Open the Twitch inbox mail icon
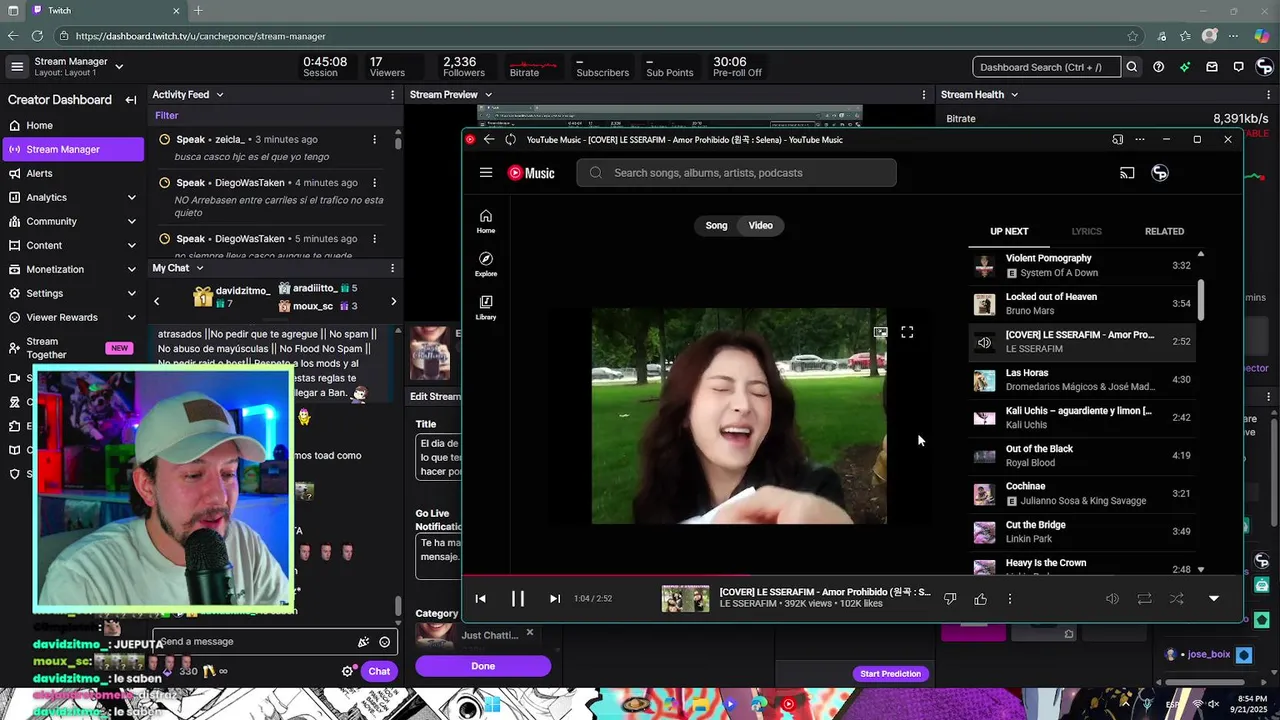The image size is (1280, 720). (1212, 67)
